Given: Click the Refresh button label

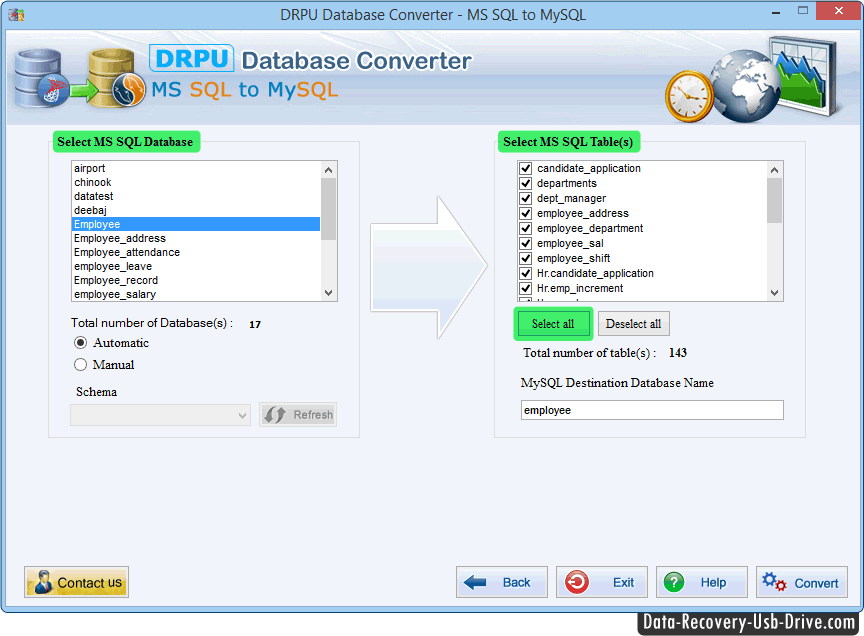Looking at the screenshot, I should 313,414.
